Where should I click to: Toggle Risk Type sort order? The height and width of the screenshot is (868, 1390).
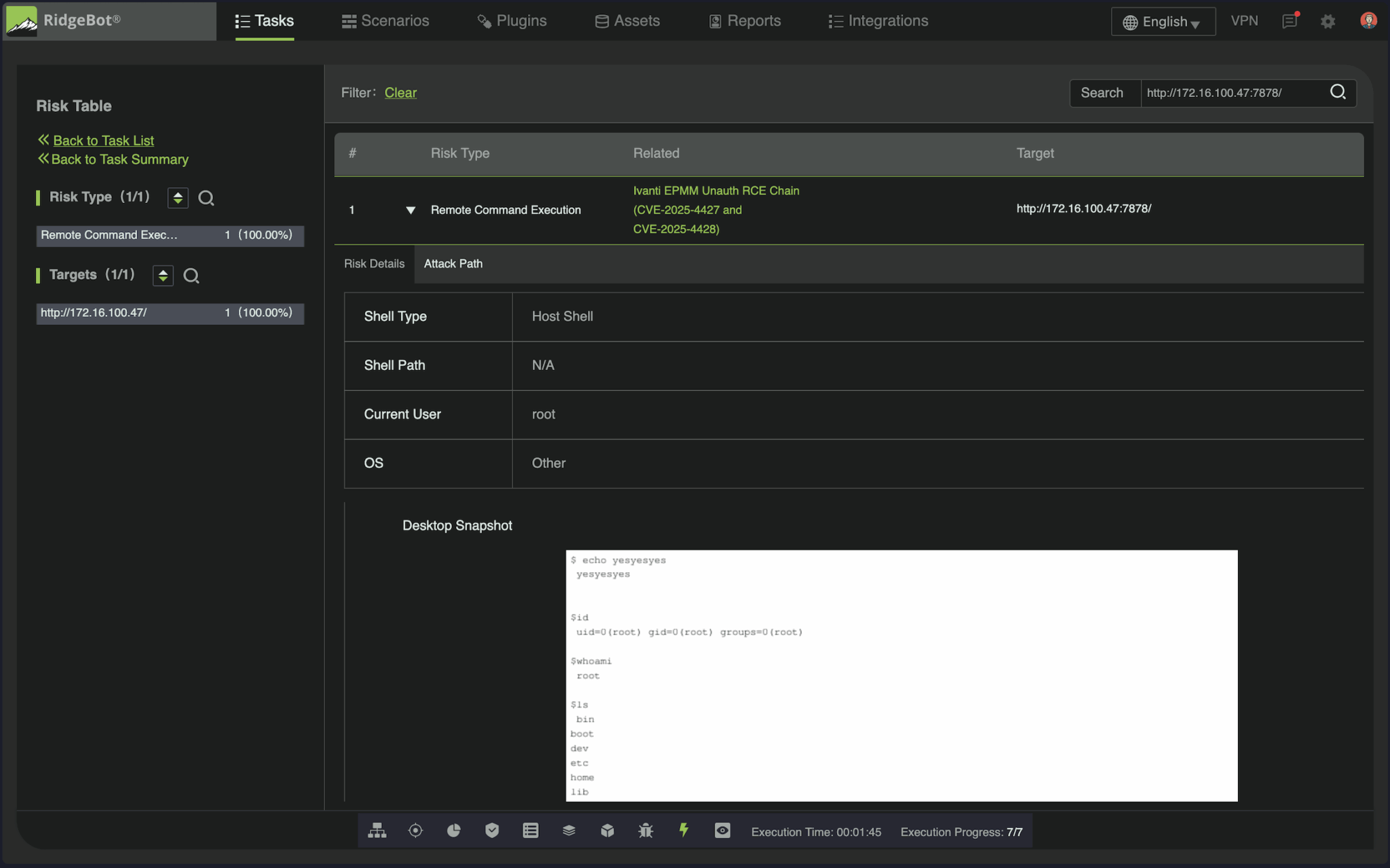[x=177, y=197]
